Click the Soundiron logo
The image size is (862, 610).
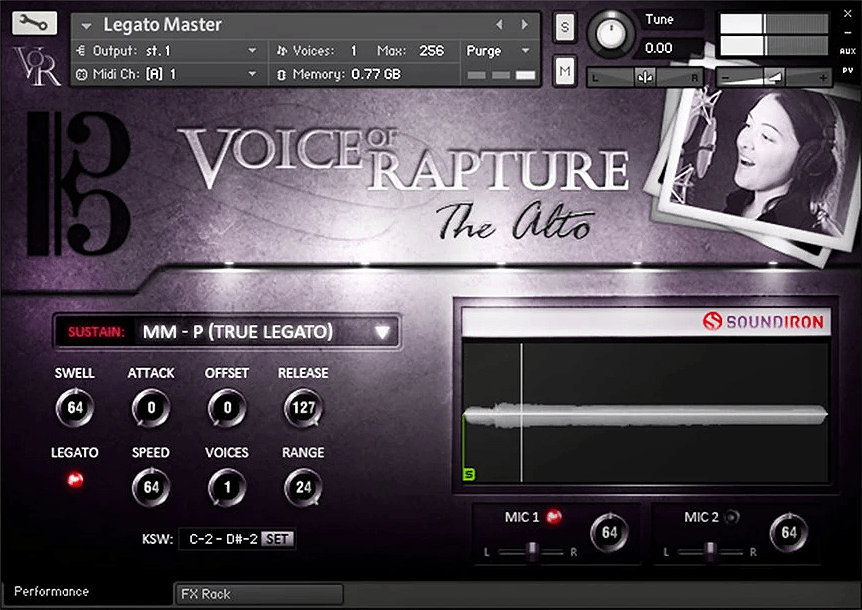tap(763, 321)
